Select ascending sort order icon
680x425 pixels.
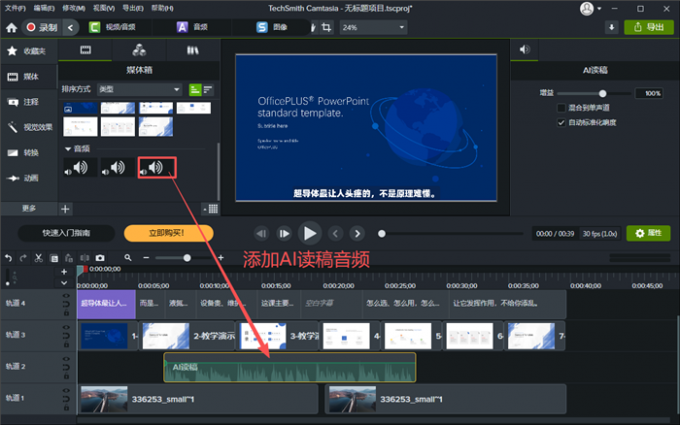point(195,90)
